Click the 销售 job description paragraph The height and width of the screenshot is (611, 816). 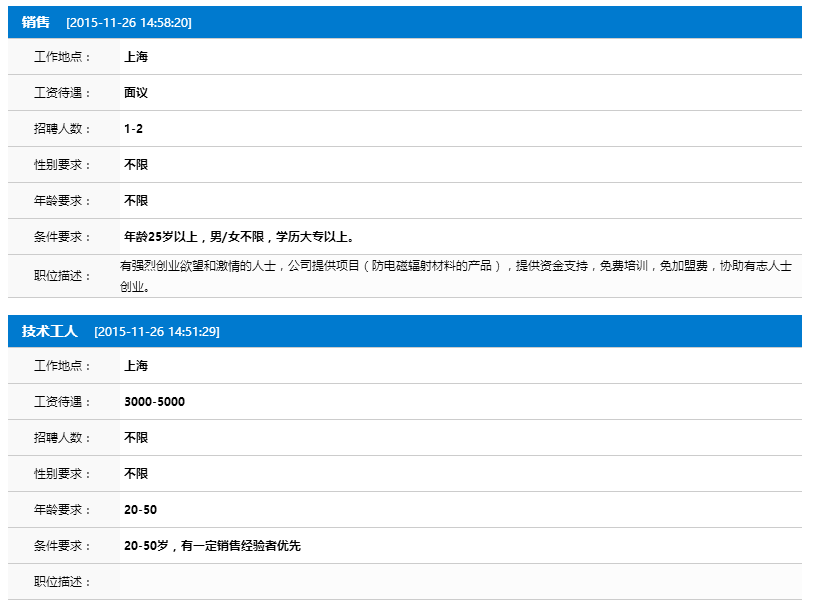click(455, 276)
